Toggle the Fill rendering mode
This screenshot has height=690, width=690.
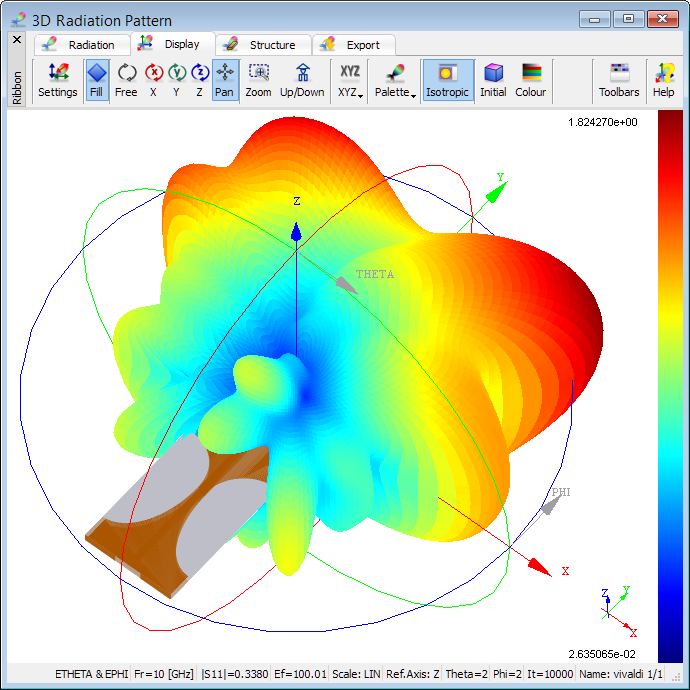[x=97, y=80]
